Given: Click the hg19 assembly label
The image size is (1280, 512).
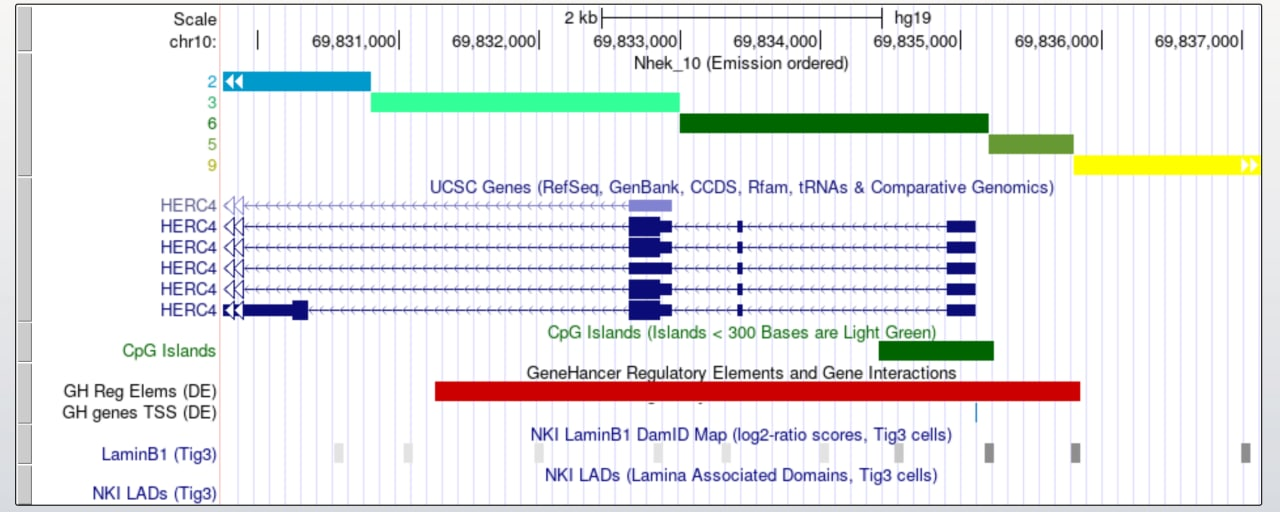Looking at the screenshot, I should click(913, 18).
